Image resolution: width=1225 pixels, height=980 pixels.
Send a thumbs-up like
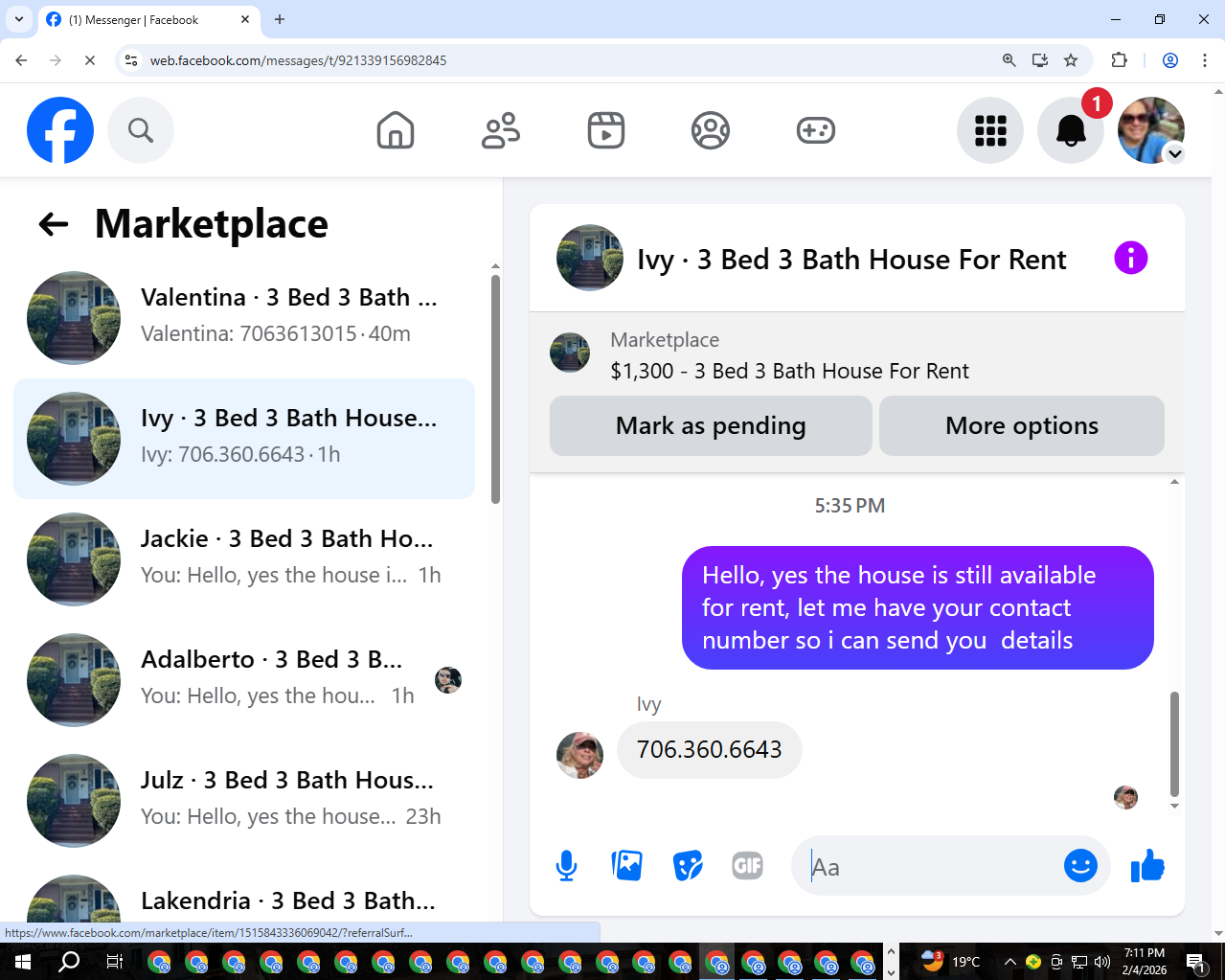[x=1147, y=866]
